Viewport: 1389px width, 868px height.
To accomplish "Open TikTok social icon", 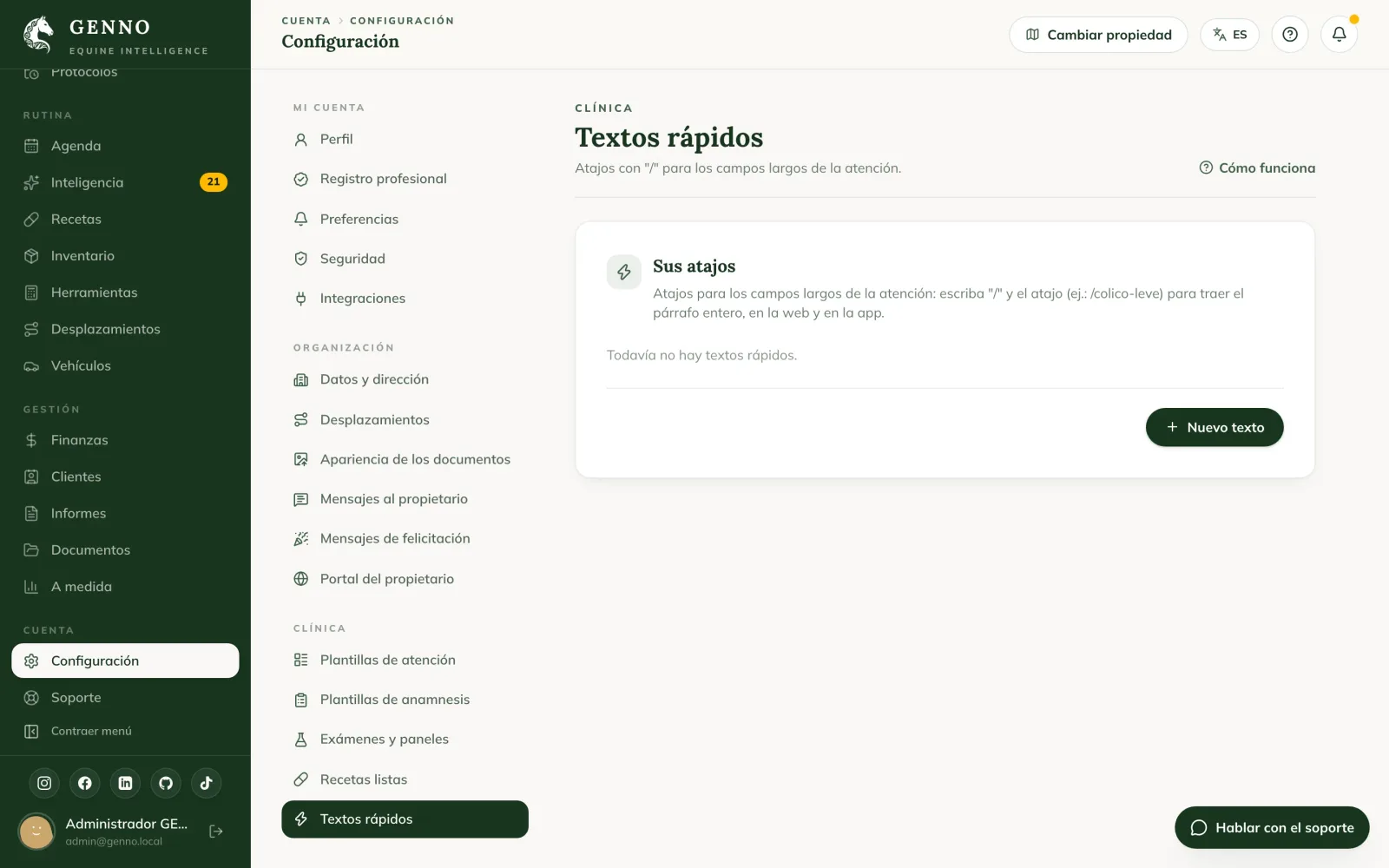I will [x=207, y=783].
